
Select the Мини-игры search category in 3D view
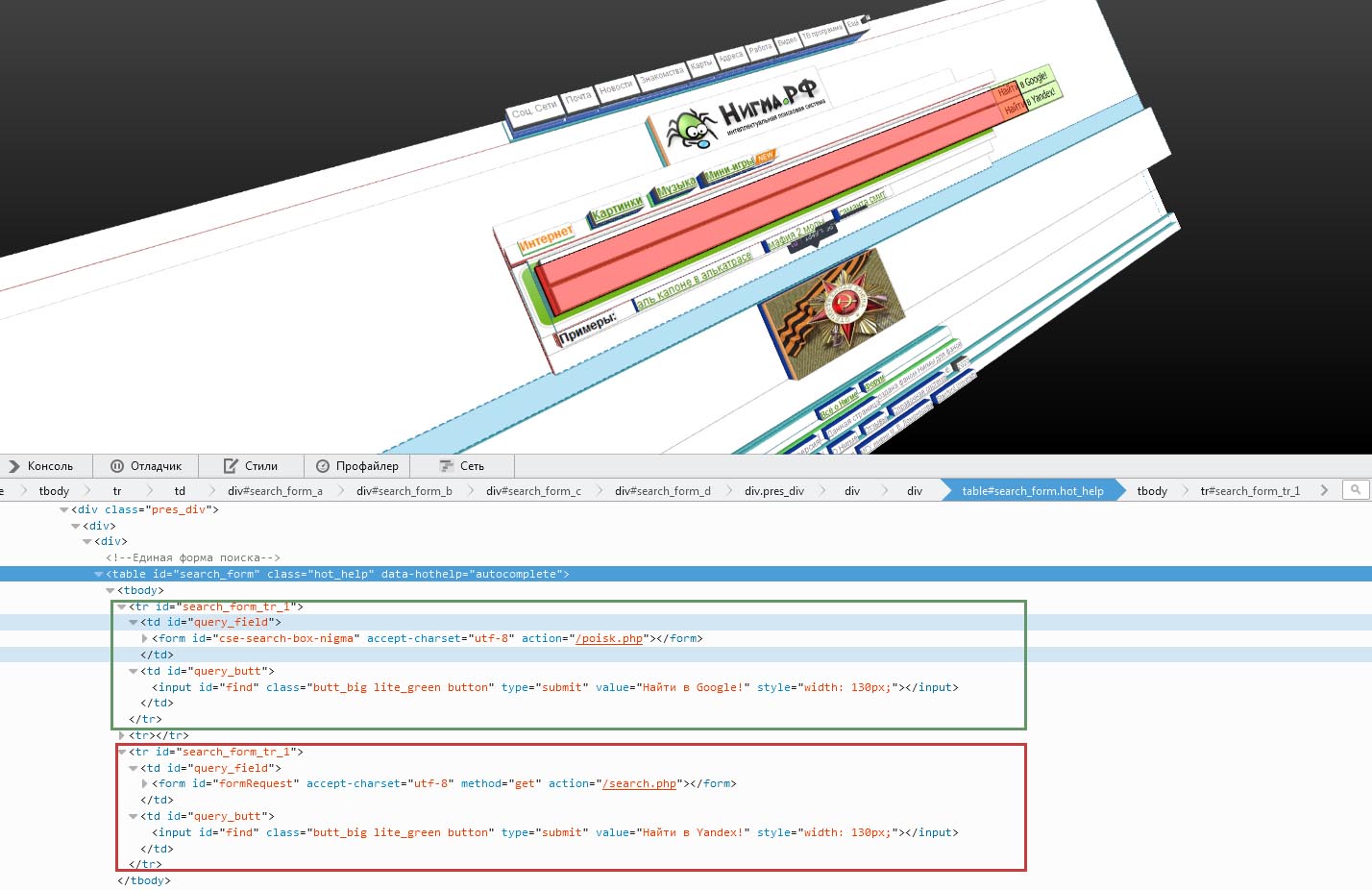tap(729, 169)
